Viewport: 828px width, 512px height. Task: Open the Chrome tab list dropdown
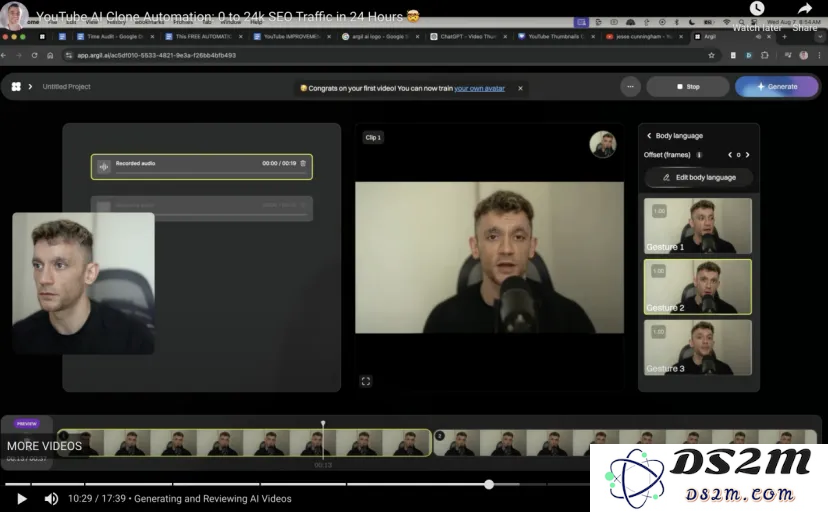pos(820,36)
